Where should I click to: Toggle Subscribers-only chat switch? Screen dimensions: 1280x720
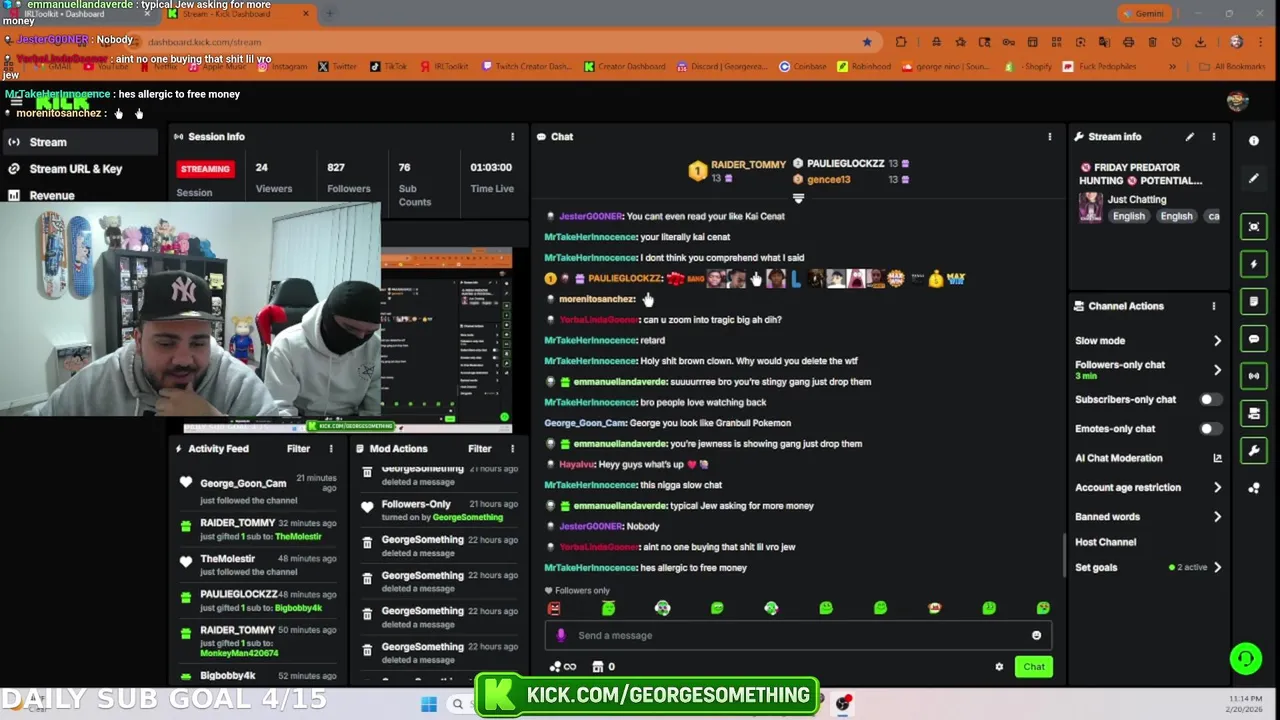coord(1210,400)
